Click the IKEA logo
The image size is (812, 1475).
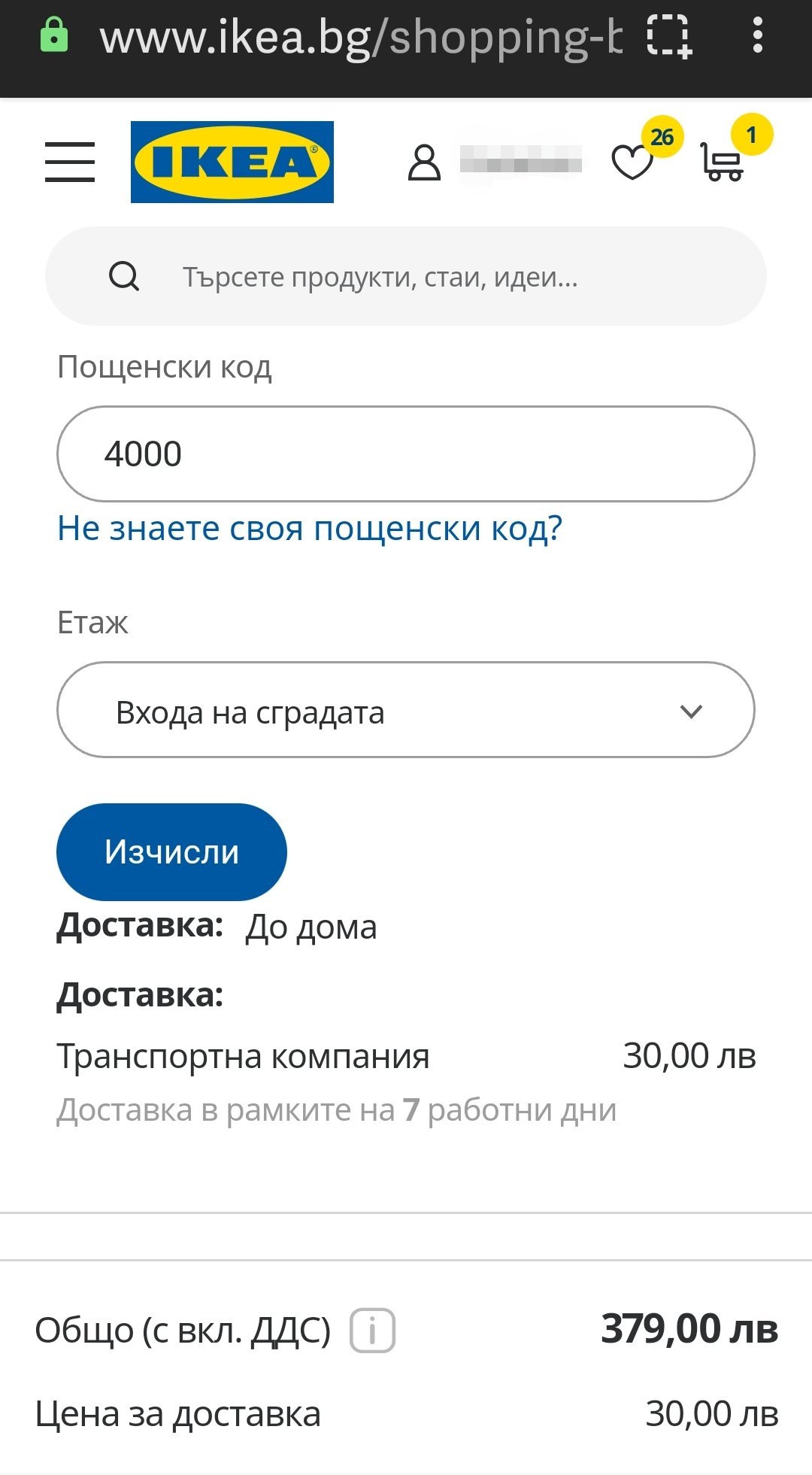[x=232, y=162]
